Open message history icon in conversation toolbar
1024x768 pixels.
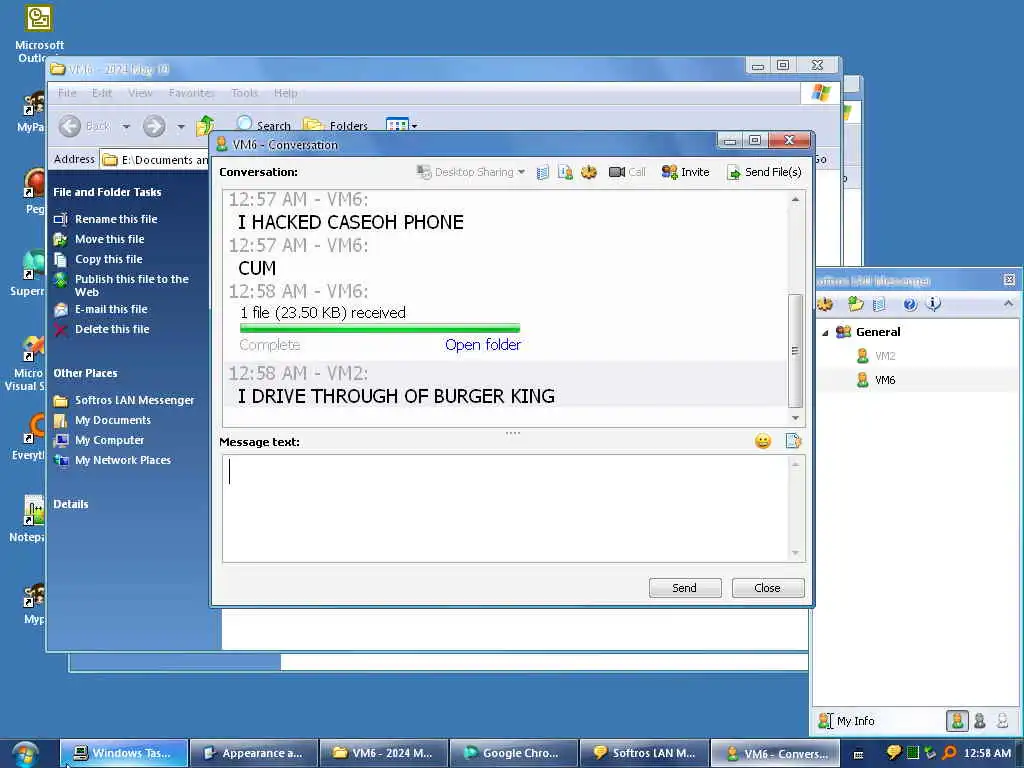[543, 172]
